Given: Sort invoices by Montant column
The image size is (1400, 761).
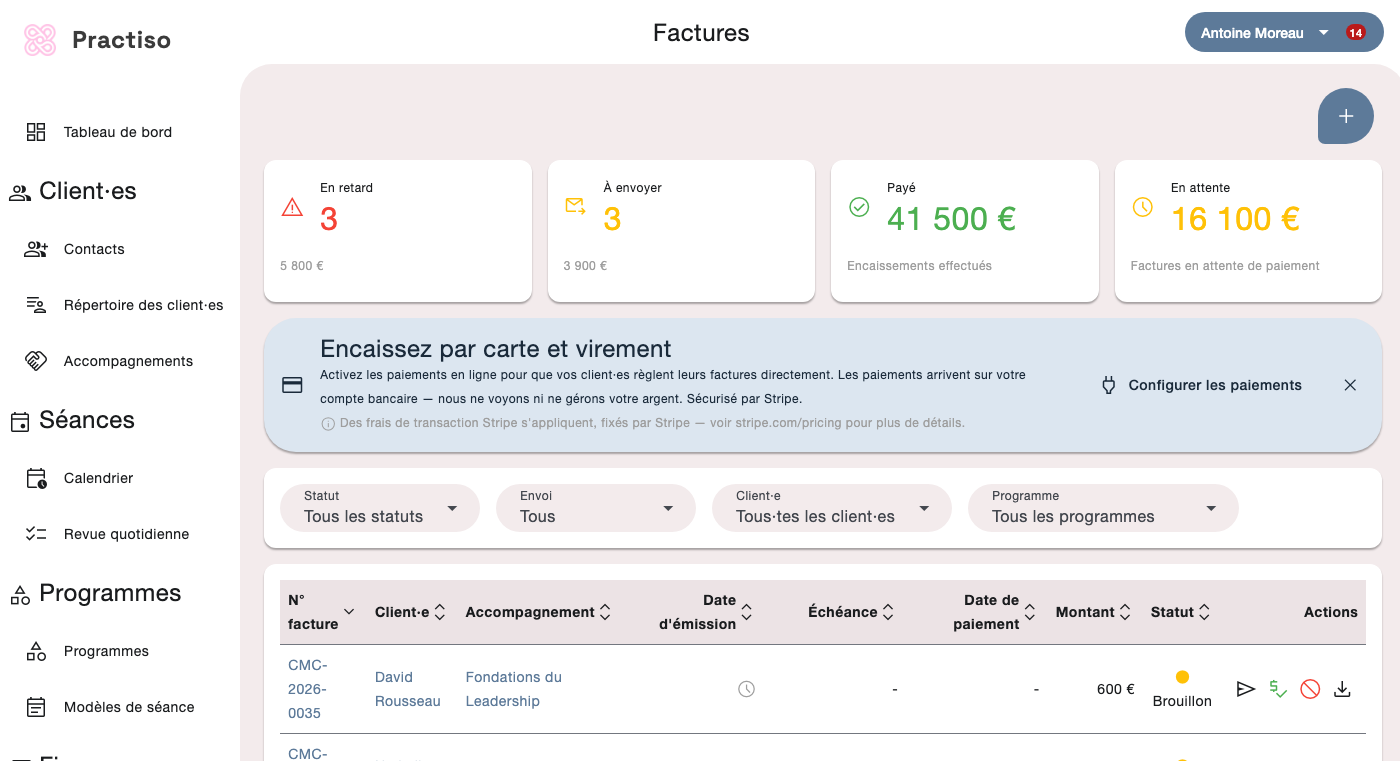Looking at the screenshot, I should tap(1093, 611).
